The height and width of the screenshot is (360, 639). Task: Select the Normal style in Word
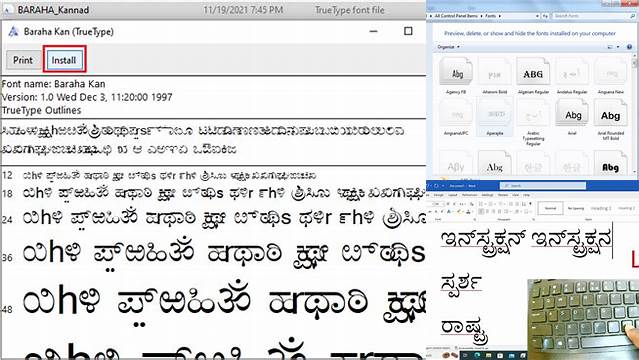[x=550, y=208]
